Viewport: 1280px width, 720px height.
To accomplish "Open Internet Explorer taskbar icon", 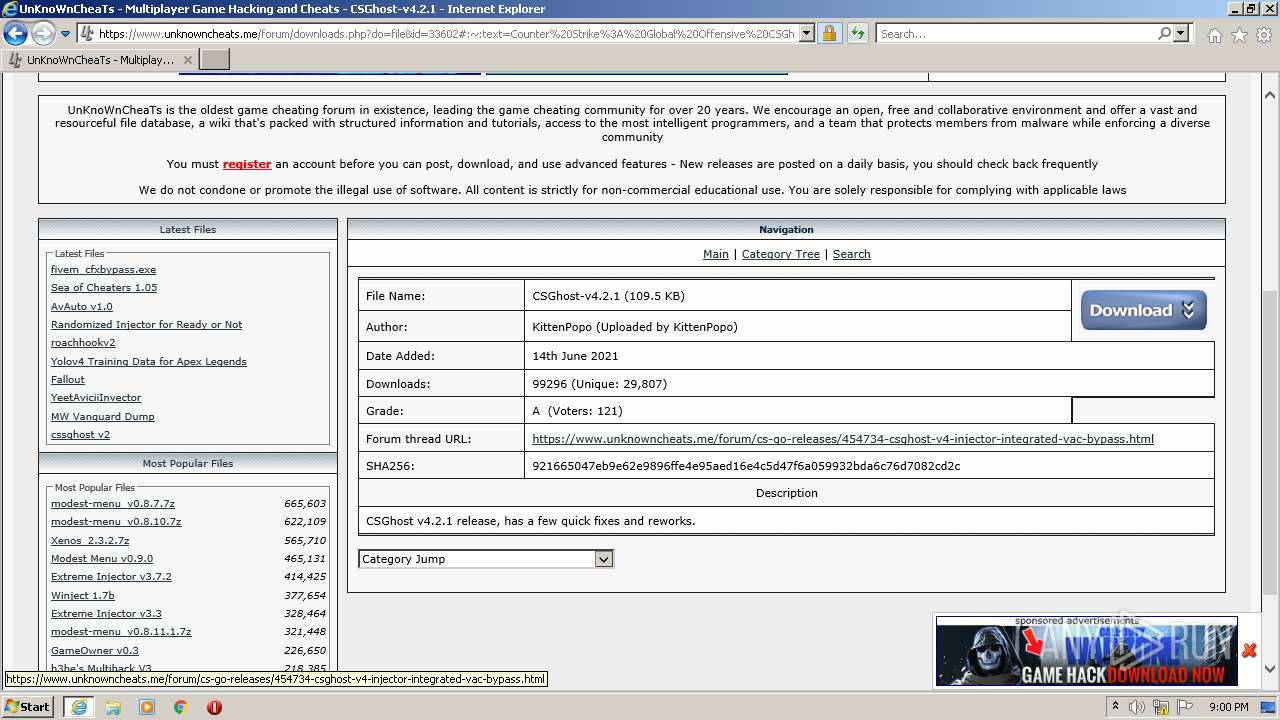I will click(78, 707).
